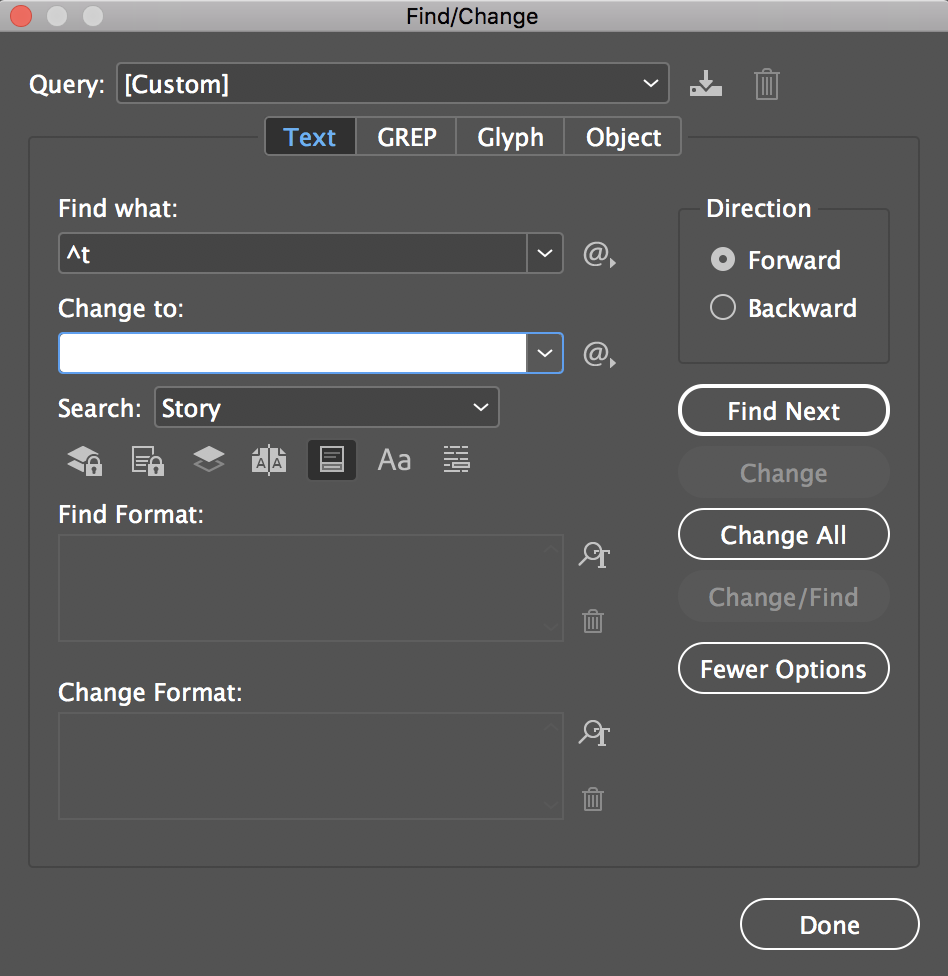Select the Backward direction radio button

click(x=722, y=308)
